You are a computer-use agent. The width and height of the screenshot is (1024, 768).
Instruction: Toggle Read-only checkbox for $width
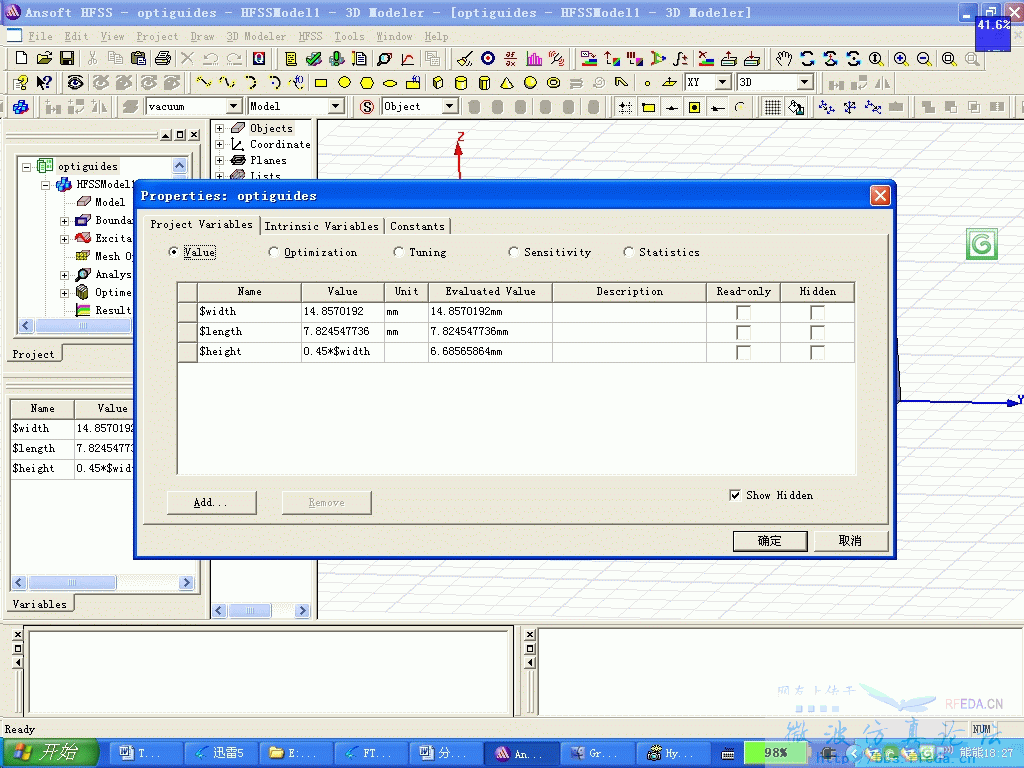(743, 312)
